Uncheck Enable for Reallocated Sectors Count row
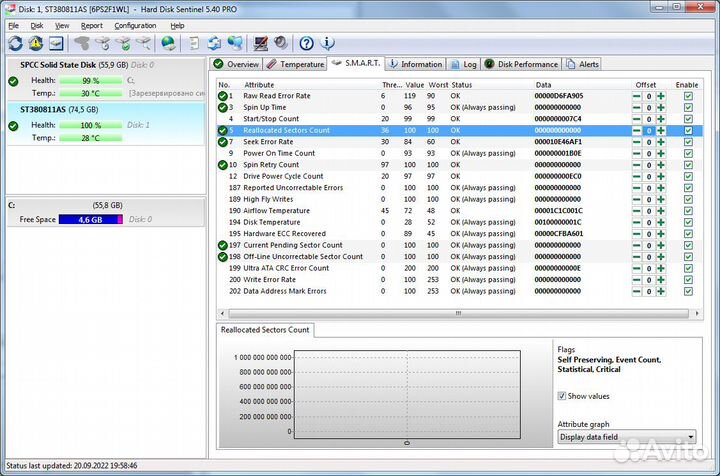The width and height of the screenshot is (720, 476). coord(687,130)
